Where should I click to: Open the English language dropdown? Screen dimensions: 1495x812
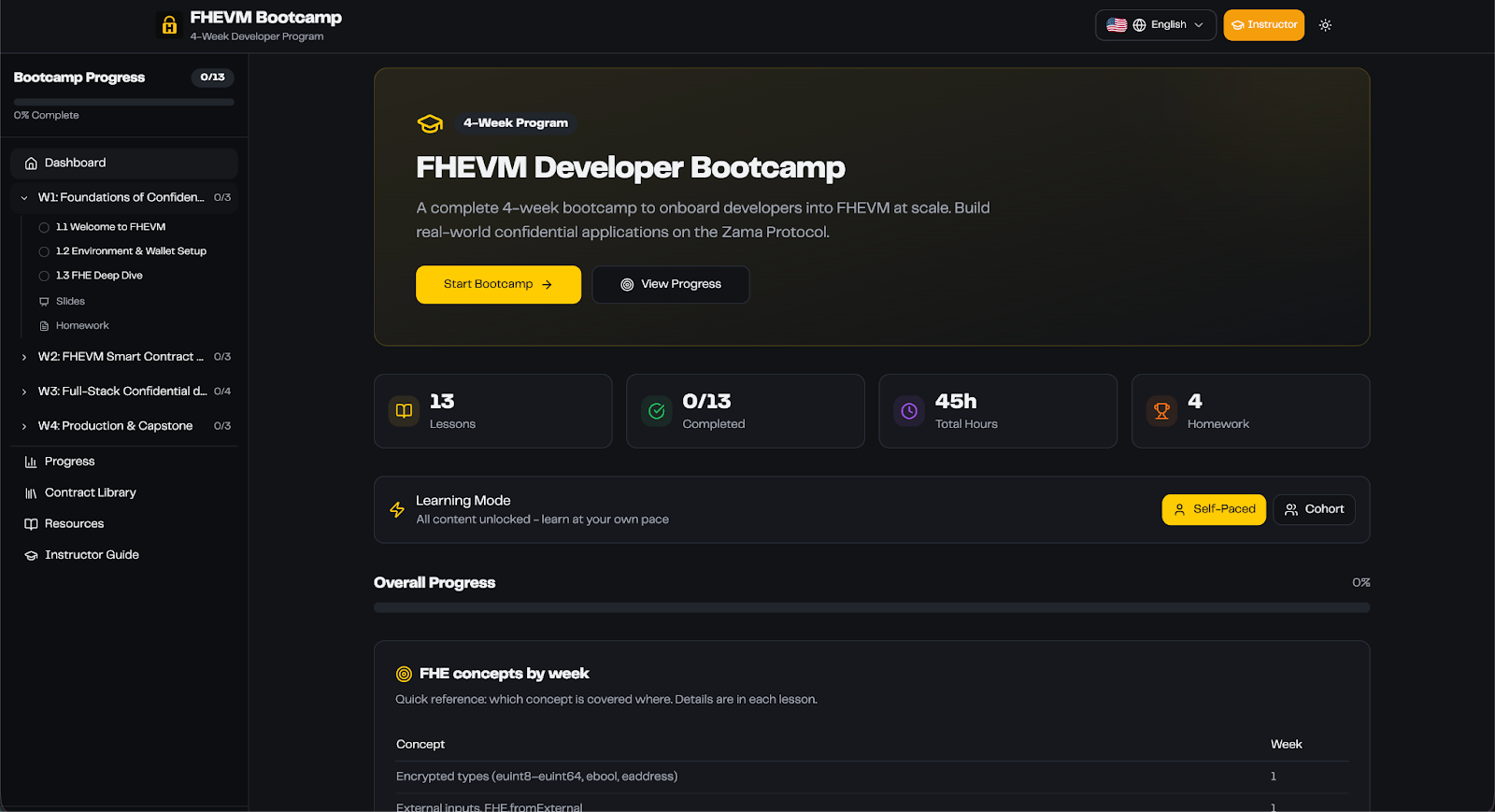coord(1156,25)
